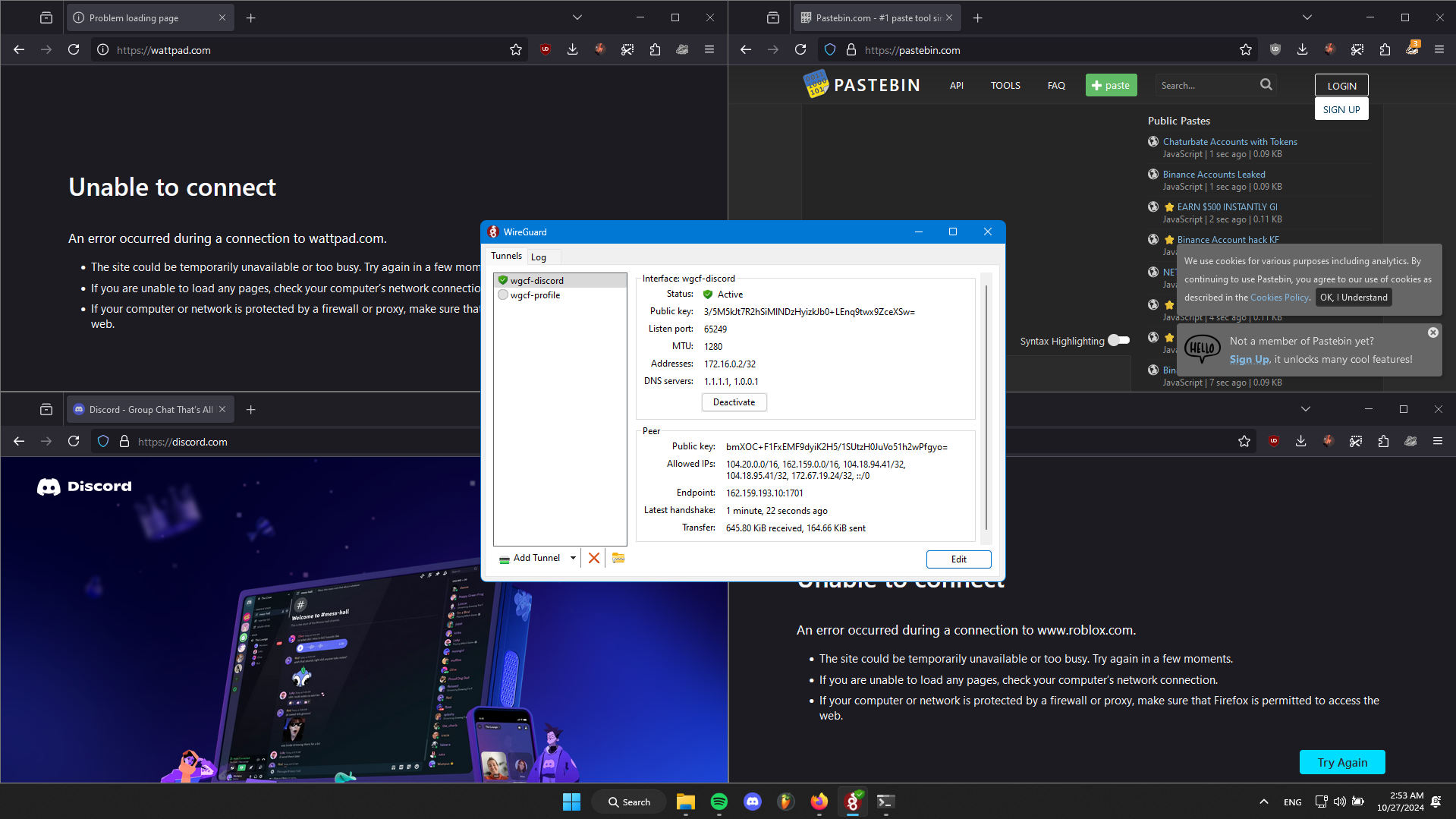Open list all tabs dropdown in wattpad window
This screenshot has height=819, width=1456.
[x=577, y=17]
